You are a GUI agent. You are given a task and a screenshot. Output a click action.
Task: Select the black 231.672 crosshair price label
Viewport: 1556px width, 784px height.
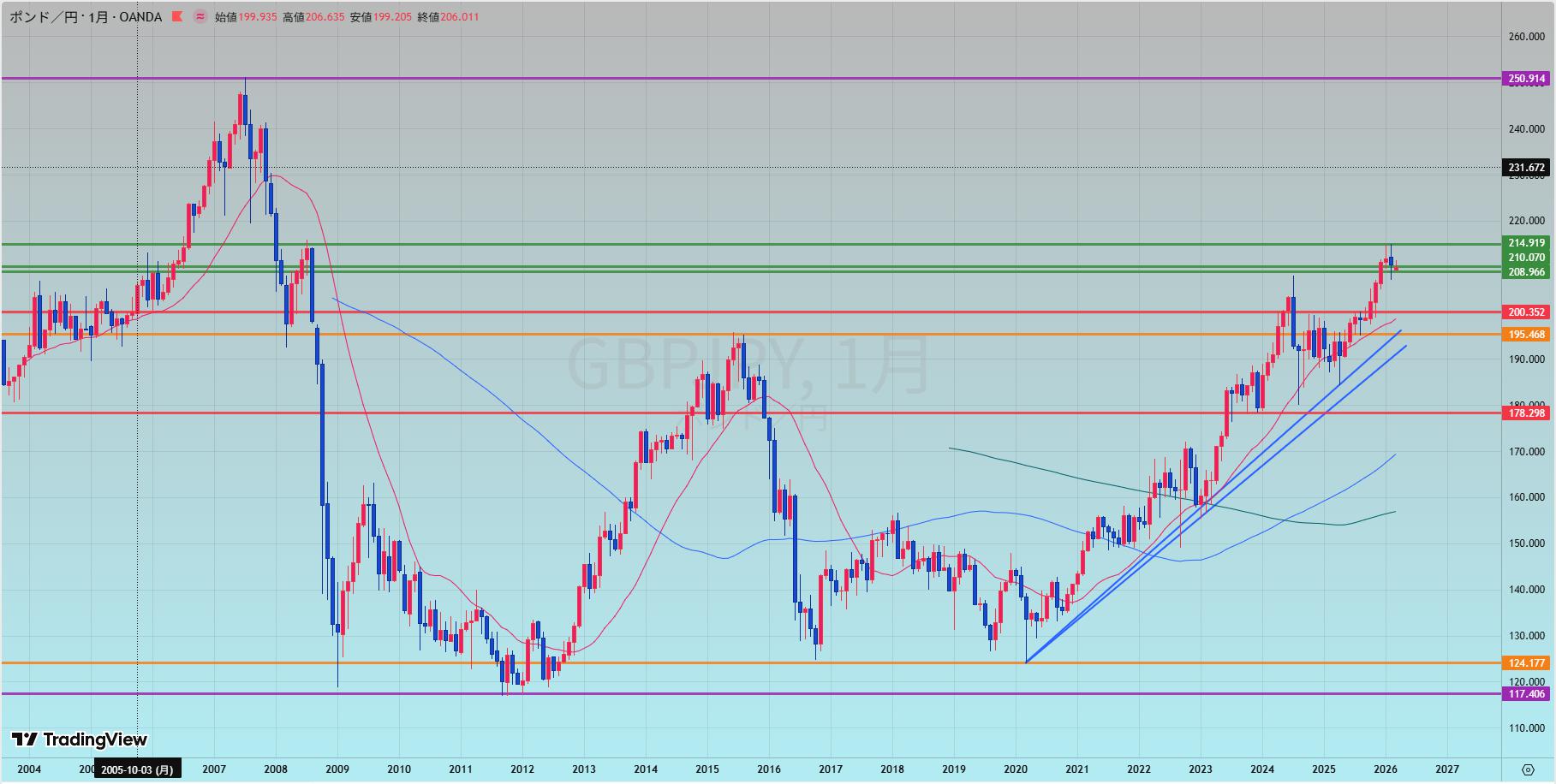tap(1526, 168)
